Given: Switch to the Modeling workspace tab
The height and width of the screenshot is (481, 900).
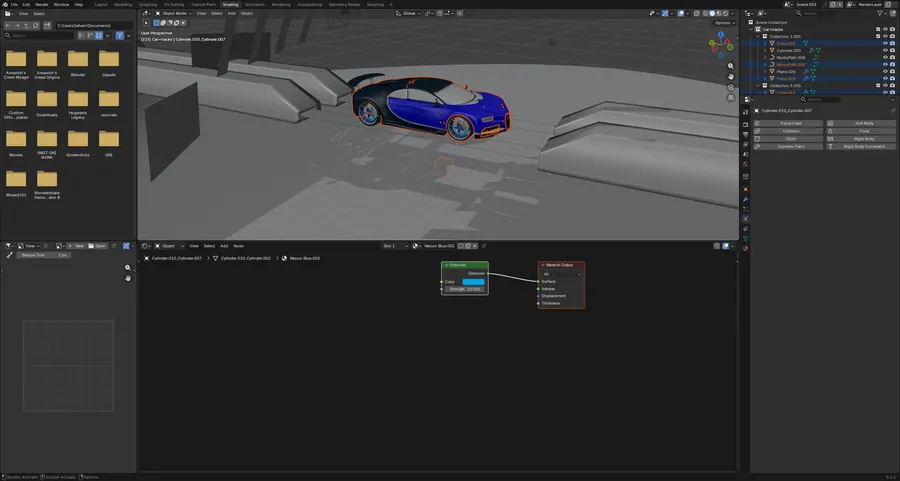Looking at the screenshot, I should (x=123, y=5).
